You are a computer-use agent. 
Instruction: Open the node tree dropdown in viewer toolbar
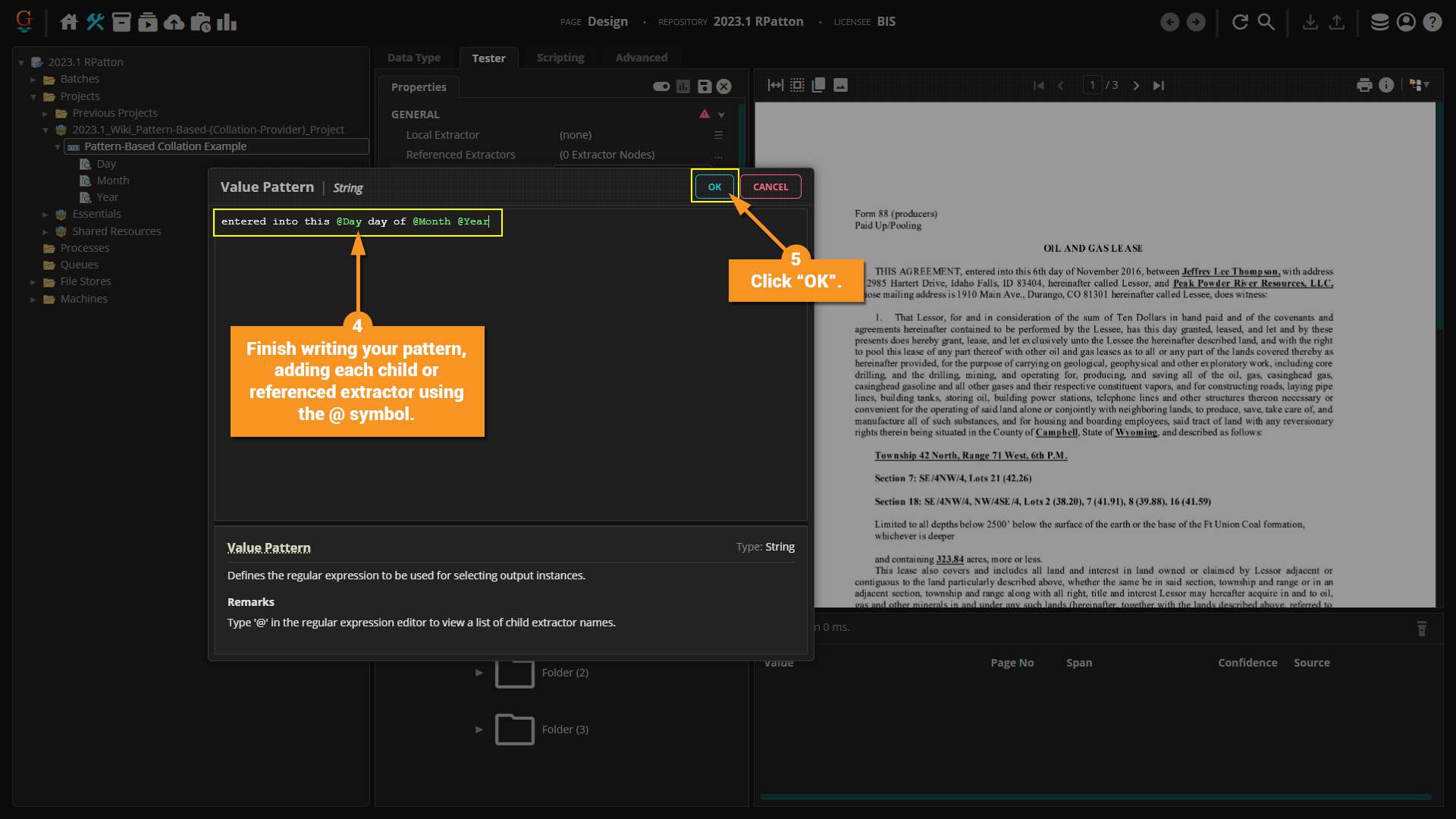coord(1420,85)
